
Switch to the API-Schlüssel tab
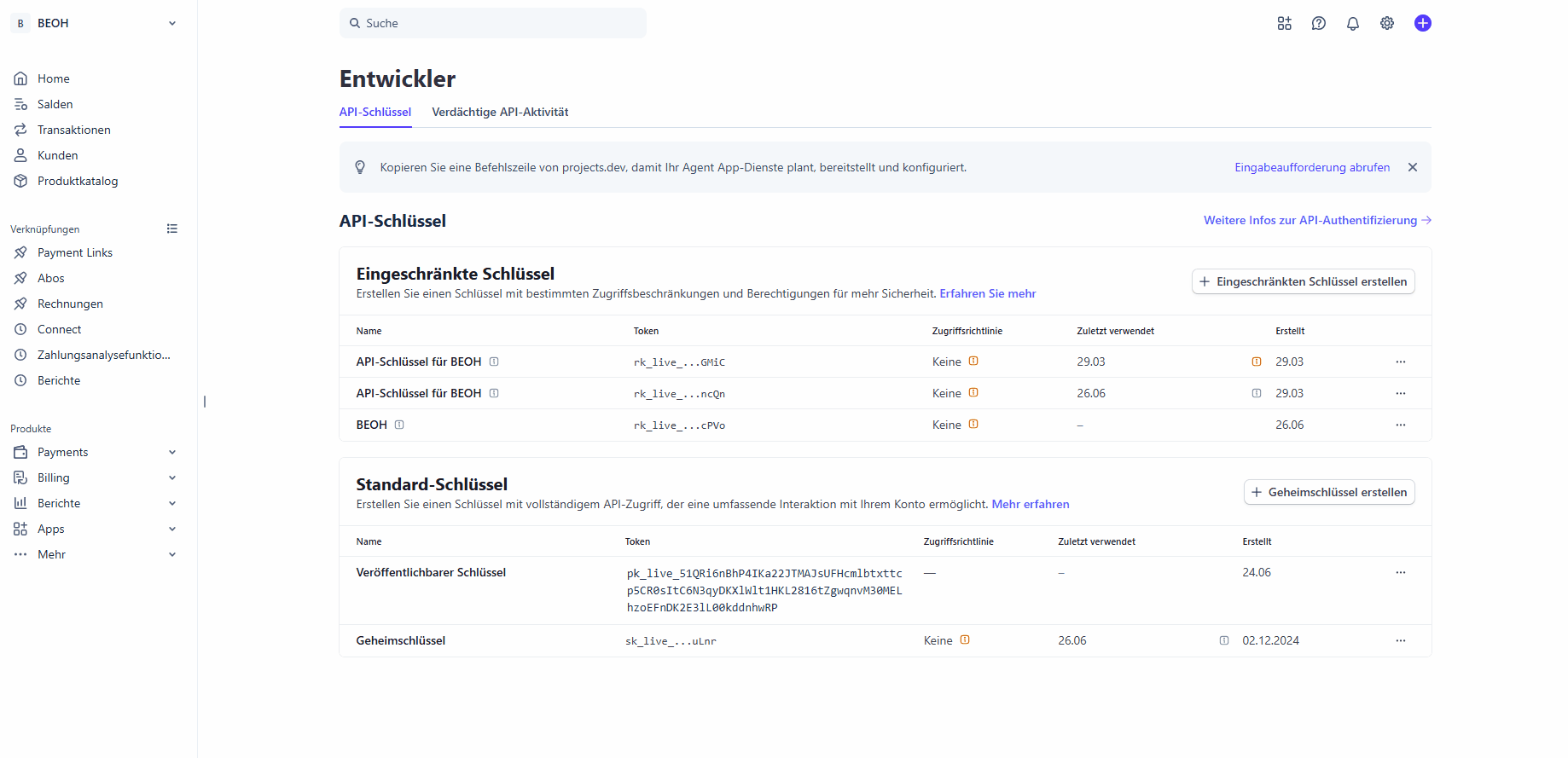[375, 112]
